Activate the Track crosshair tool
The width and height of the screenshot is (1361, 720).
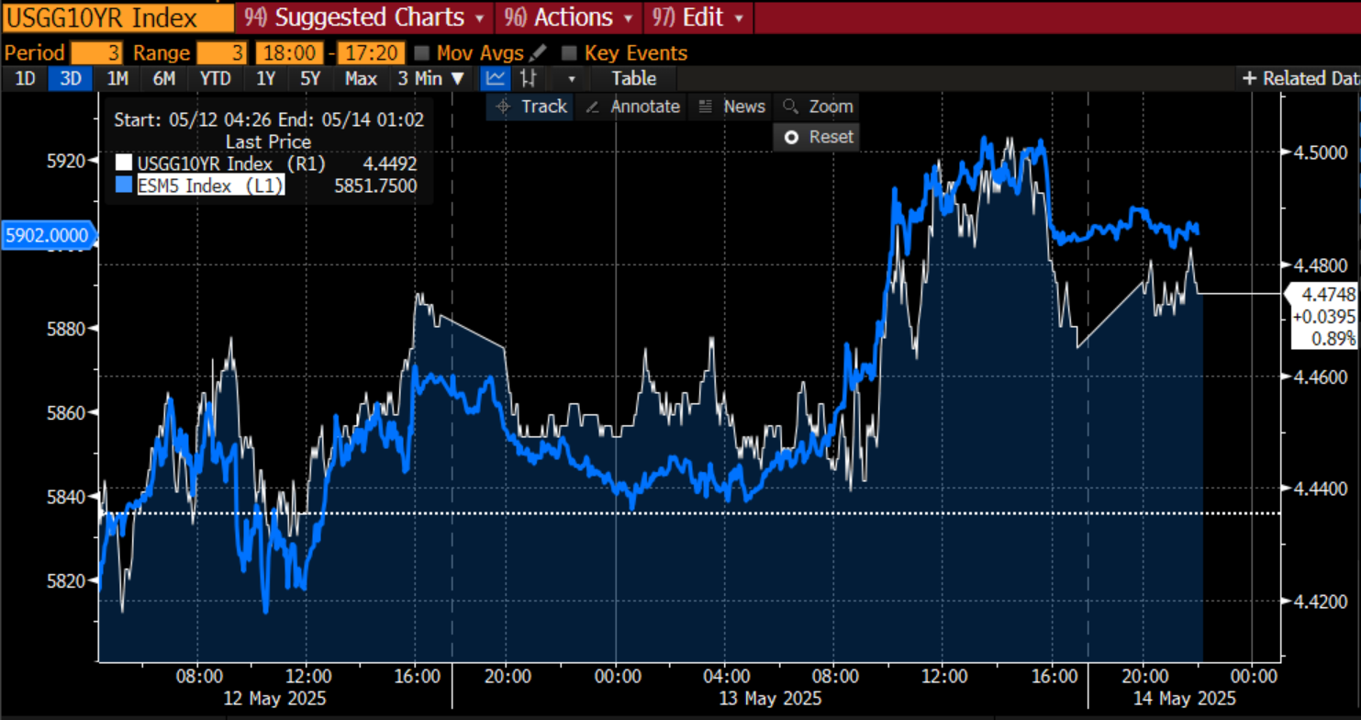[x=530, y=107]
